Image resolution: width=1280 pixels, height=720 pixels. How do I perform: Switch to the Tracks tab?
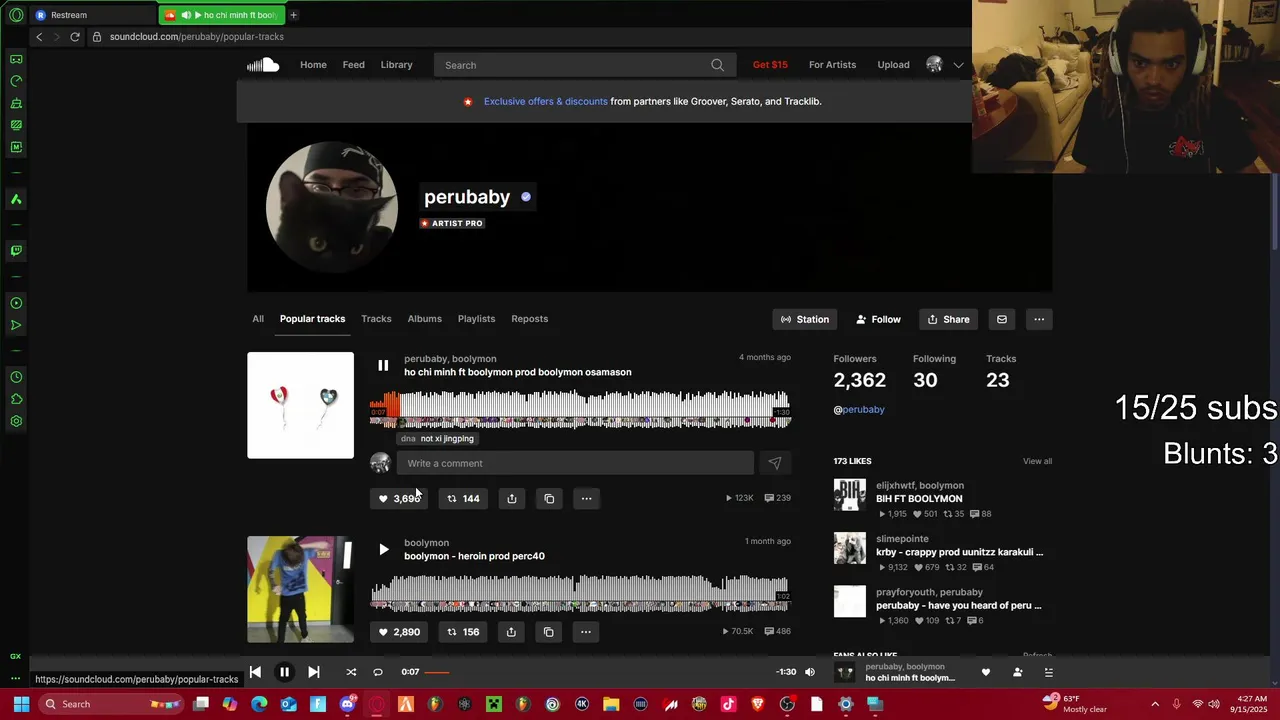(x=376, y=319)
